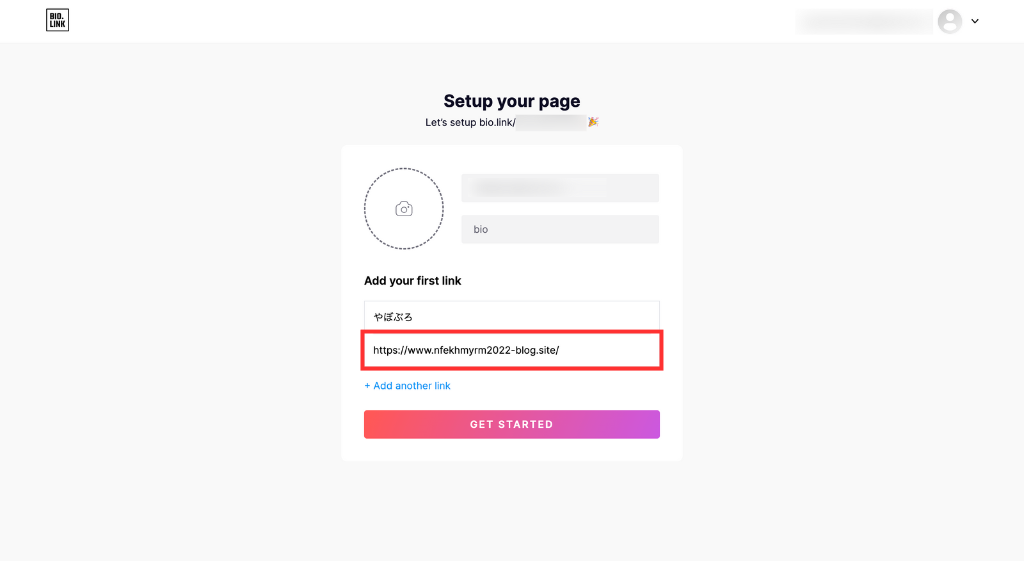
Task: Click the GET STARTED button
Action: tap(511, 425)
